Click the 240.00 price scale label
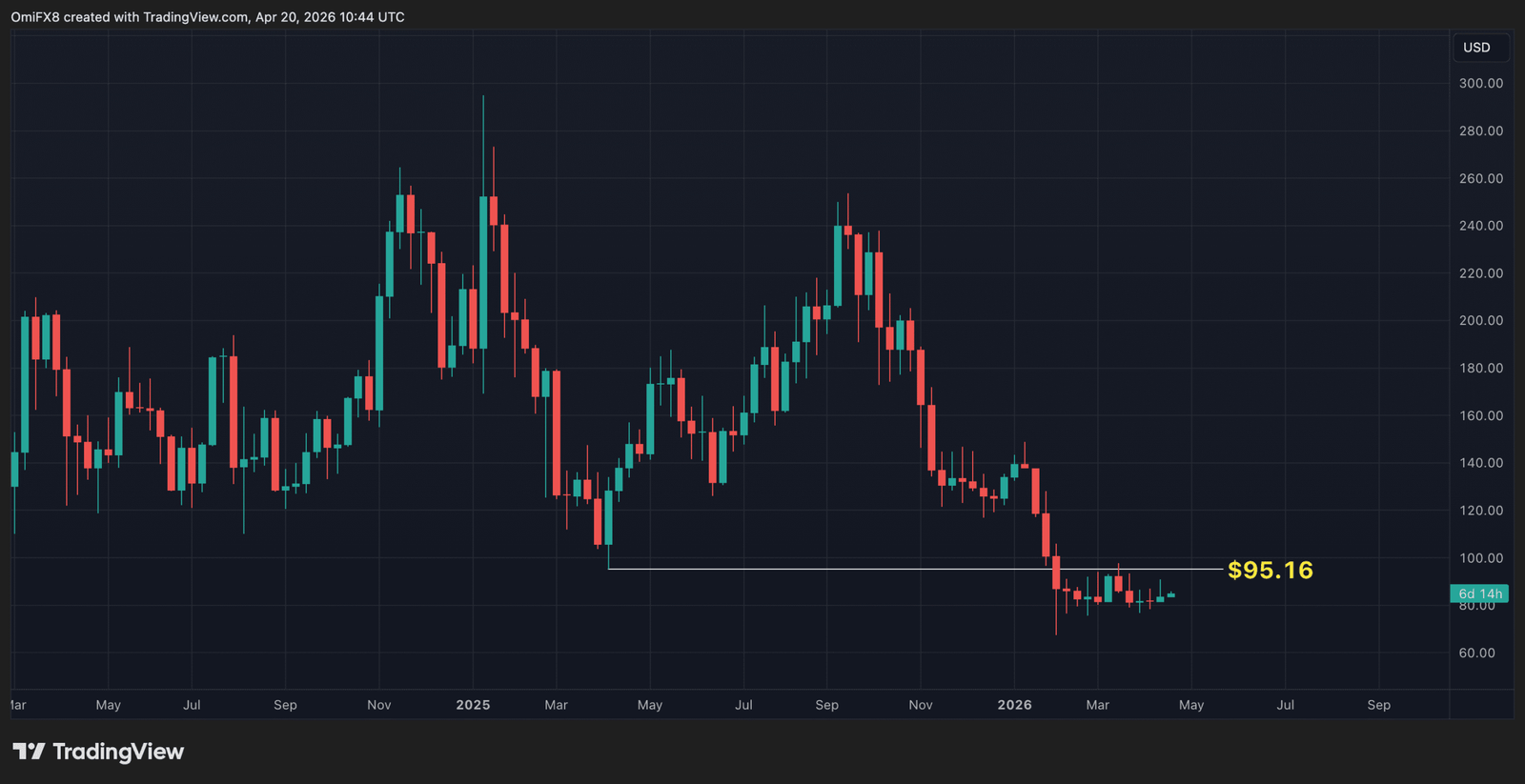Screen dimensions: 1525x784 pos(1480,226)
